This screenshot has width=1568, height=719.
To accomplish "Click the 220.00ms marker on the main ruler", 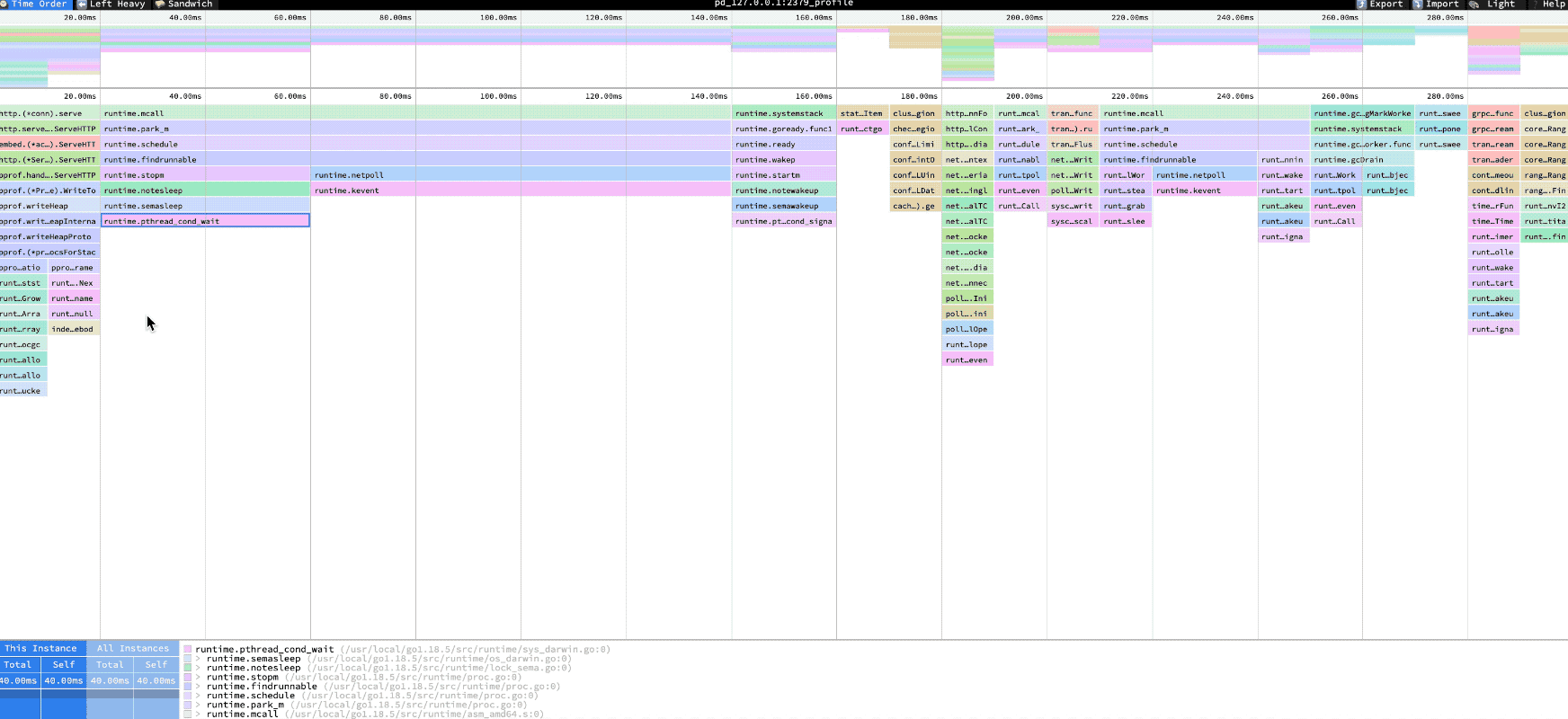I will [x=1129, y=96].
